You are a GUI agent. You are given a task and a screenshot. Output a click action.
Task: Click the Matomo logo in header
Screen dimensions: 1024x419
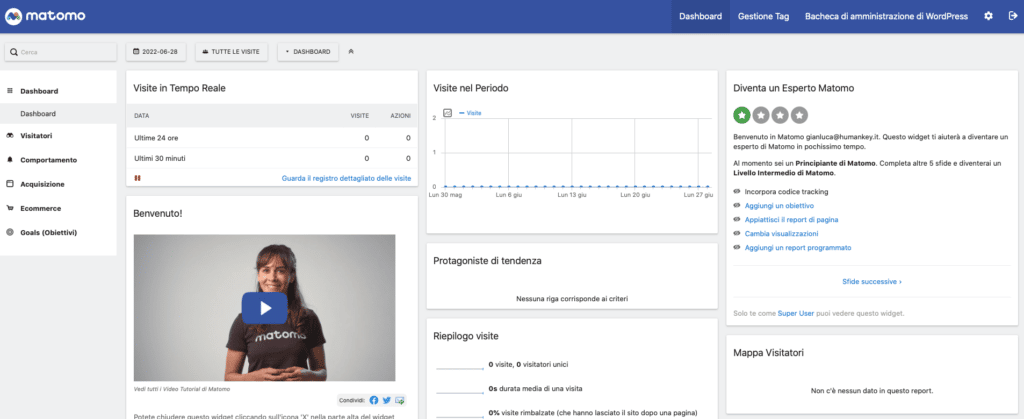(44, 16)
